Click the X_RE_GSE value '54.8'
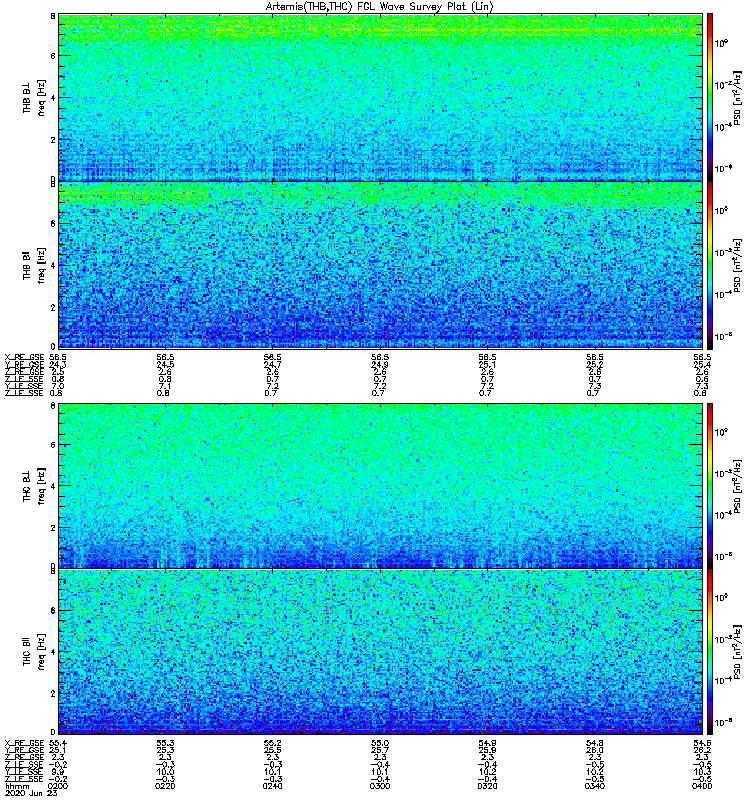Viewport: 750px width, 800px height. tap(595, 743)
